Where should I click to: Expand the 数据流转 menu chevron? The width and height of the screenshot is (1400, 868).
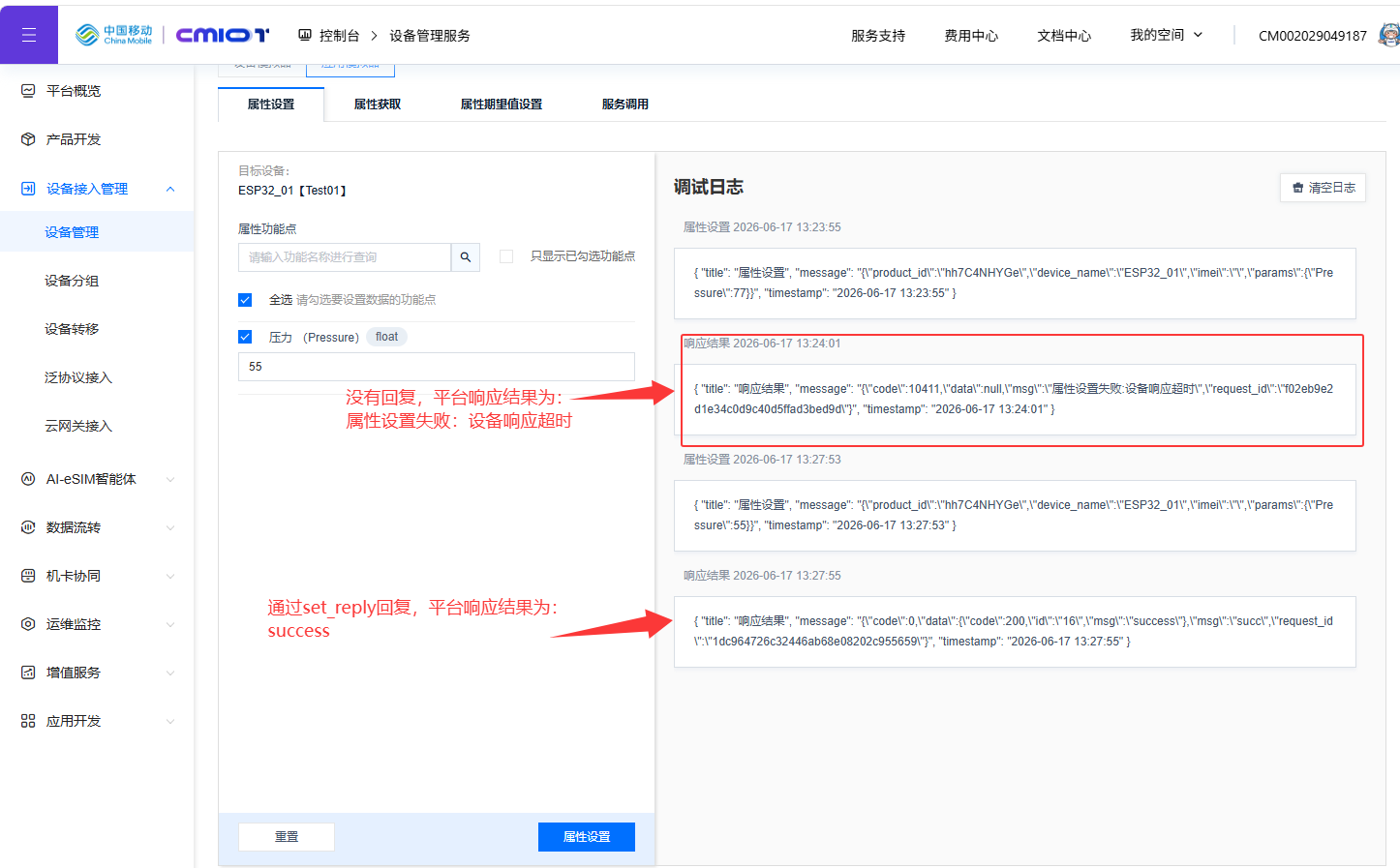click(x=170, y=527)
